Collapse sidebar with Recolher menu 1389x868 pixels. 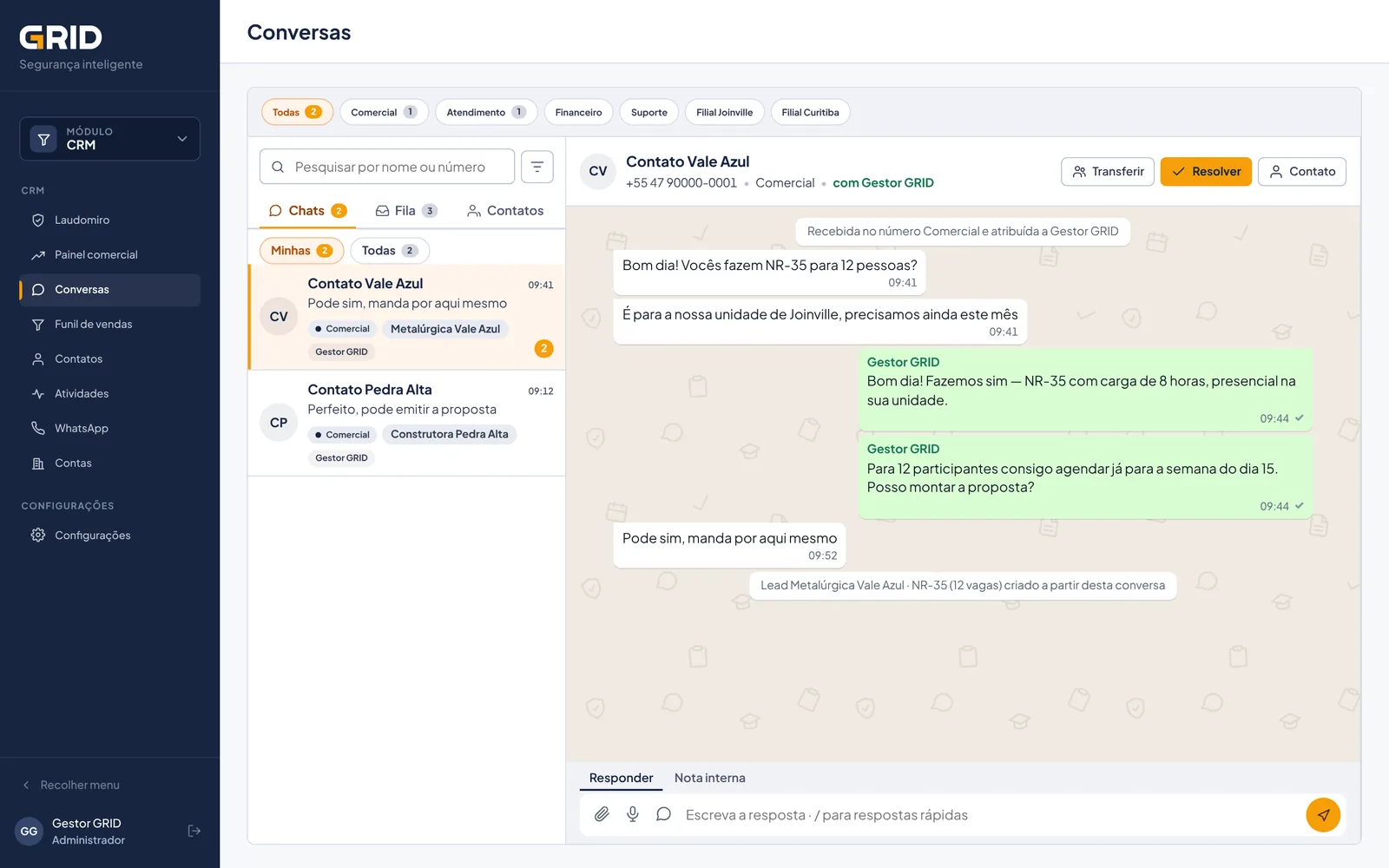click(71, 785)
